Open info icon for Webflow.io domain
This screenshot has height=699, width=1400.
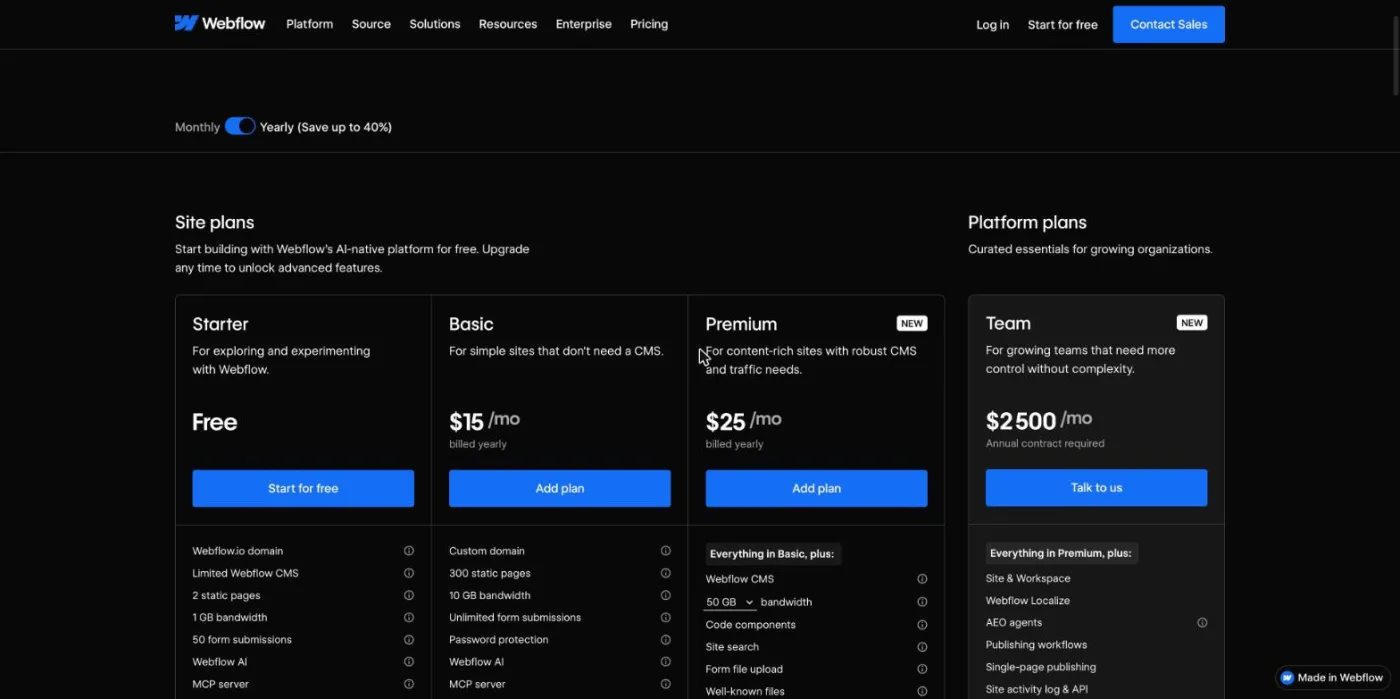tap(409, 551)
